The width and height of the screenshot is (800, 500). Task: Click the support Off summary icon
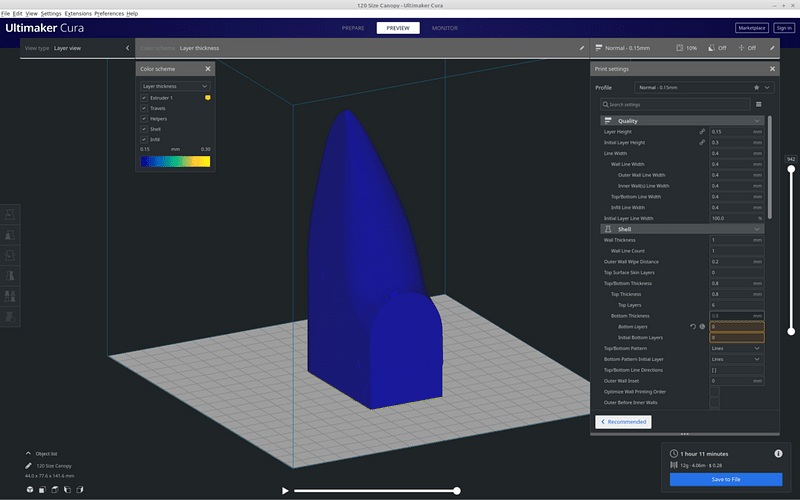(x=711, y=48)
